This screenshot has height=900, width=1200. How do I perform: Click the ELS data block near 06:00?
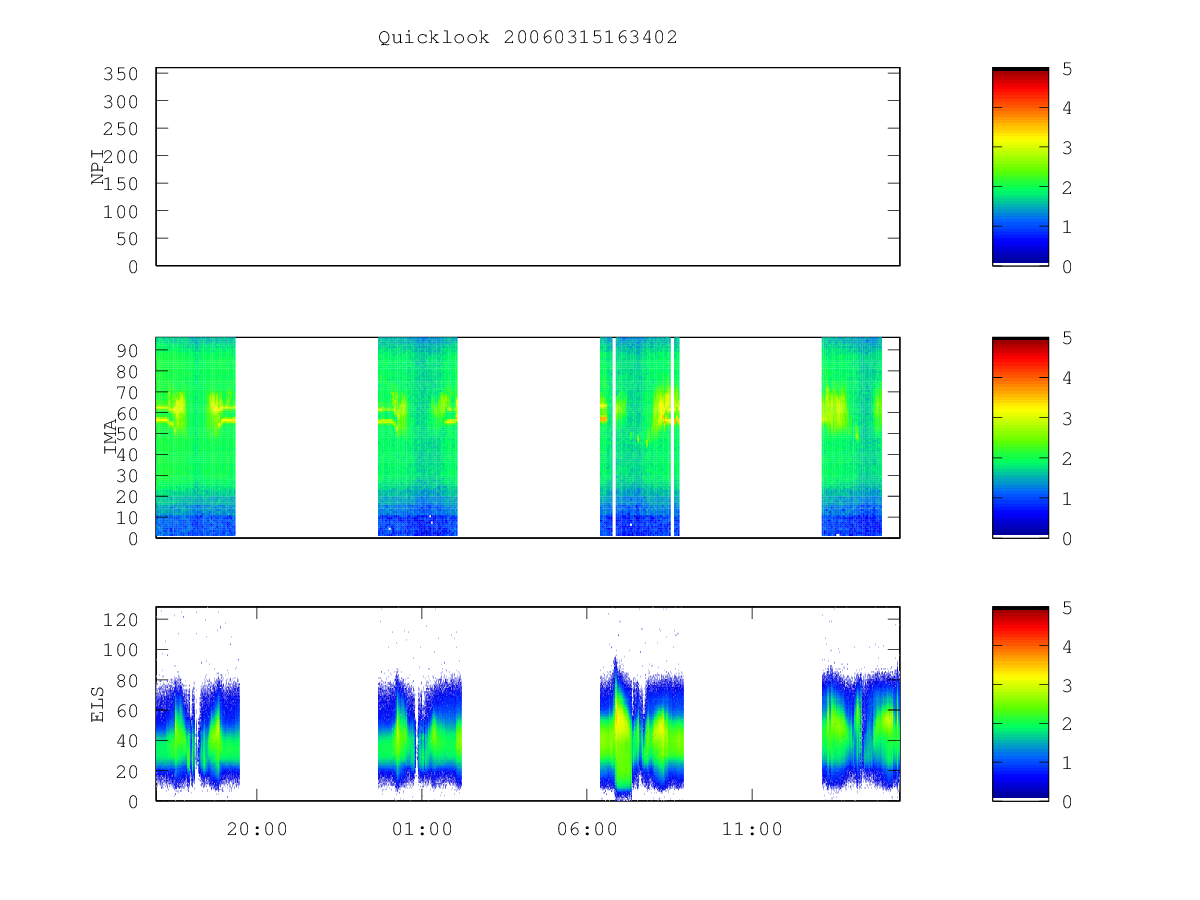tap(642, 726)
